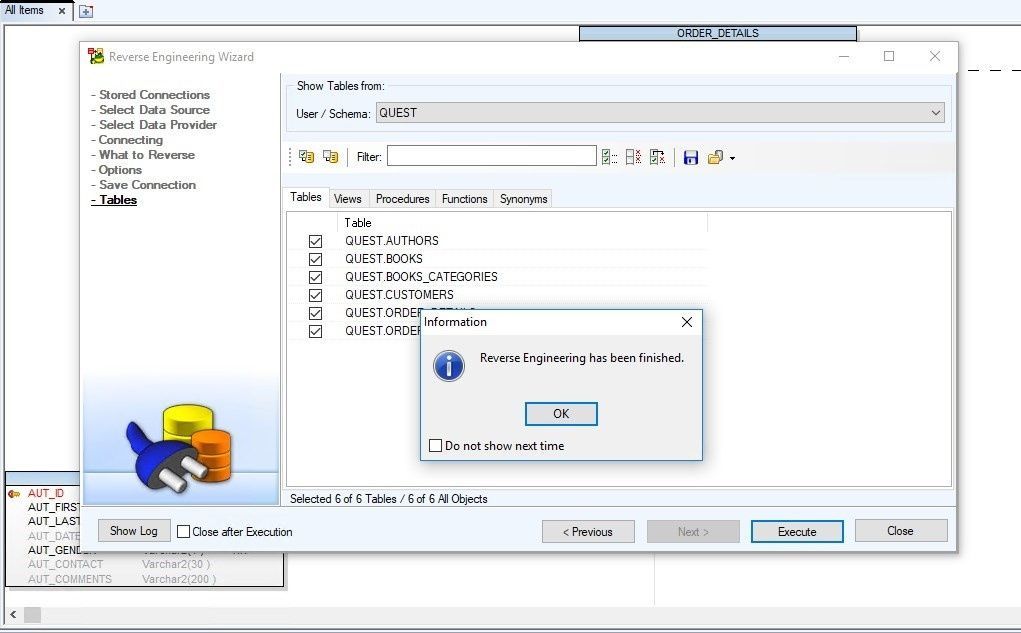This screenshot has width=1021, height=633.
Task: Click the select all tables icon
Action: click(x=609, y=157)
